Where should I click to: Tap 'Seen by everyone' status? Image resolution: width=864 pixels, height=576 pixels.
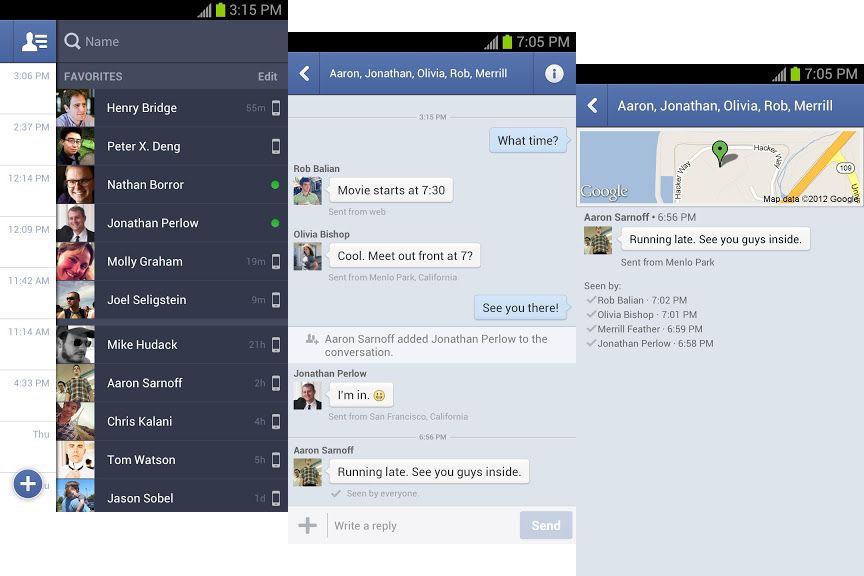click(x=375, y=493)
